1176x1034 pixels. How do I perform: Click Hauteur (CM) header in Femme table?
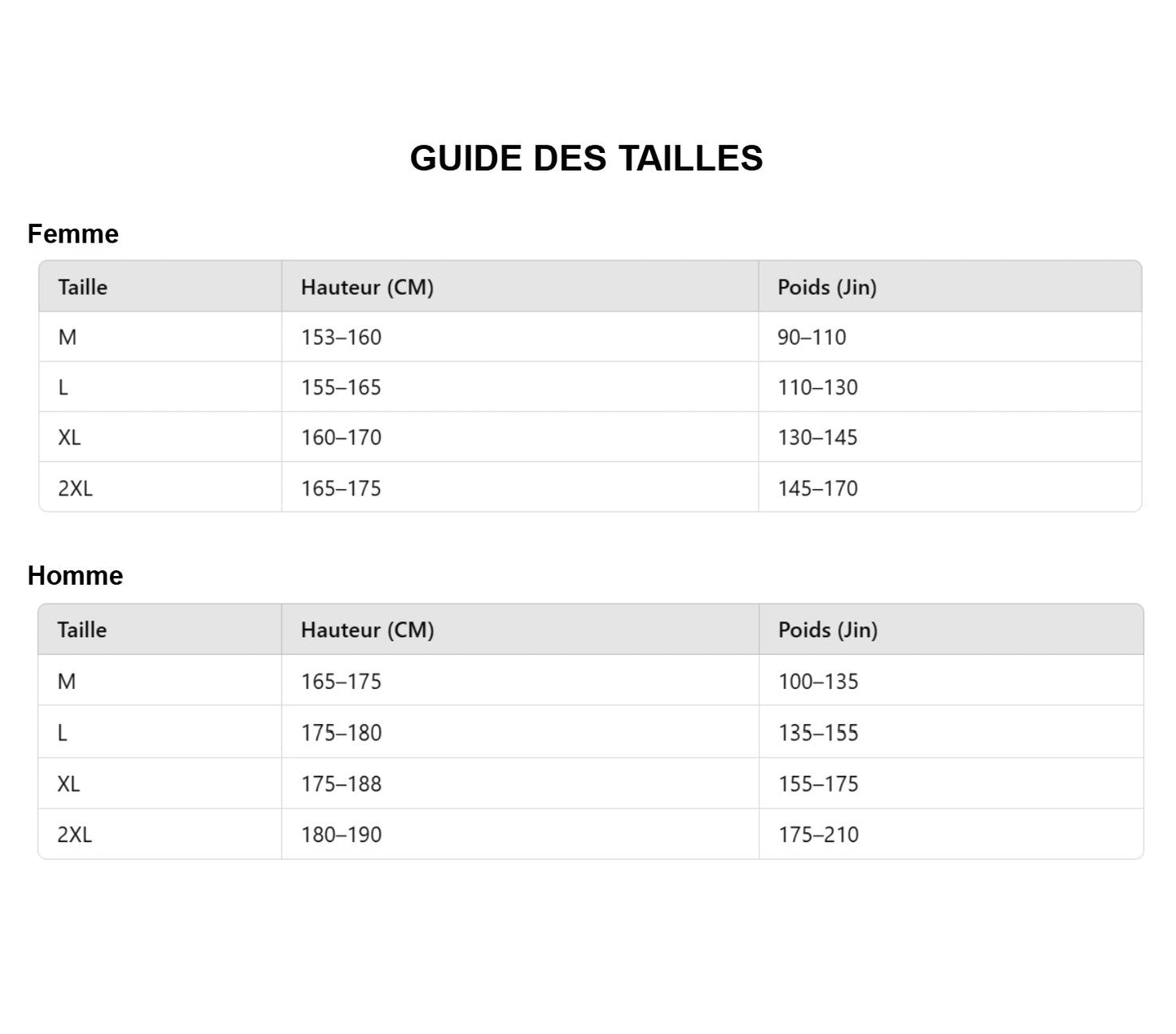[x=367, y=287]
